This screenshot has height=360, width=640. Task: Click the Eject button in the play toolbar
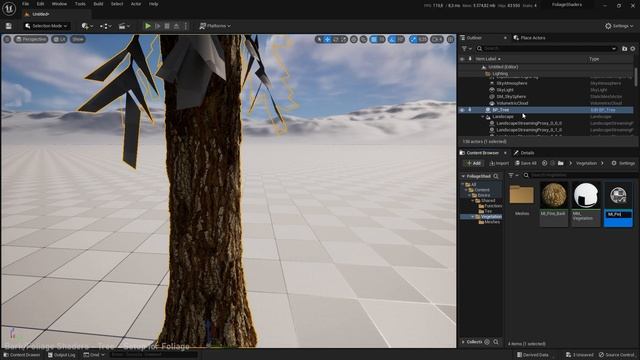[176, 26]
